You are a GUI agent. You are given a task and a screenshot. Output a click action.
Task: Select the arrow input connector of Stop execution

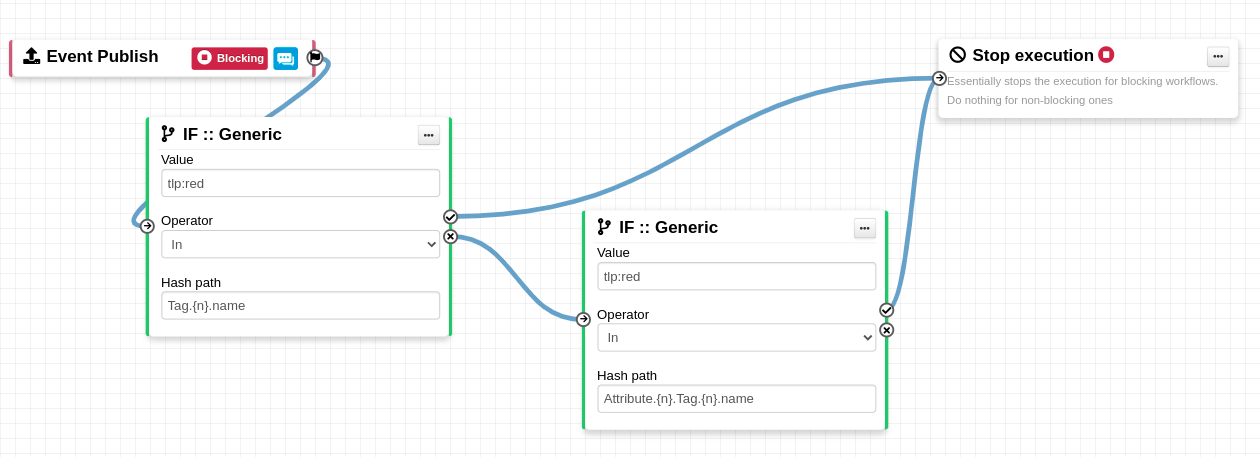click(939, 78)
